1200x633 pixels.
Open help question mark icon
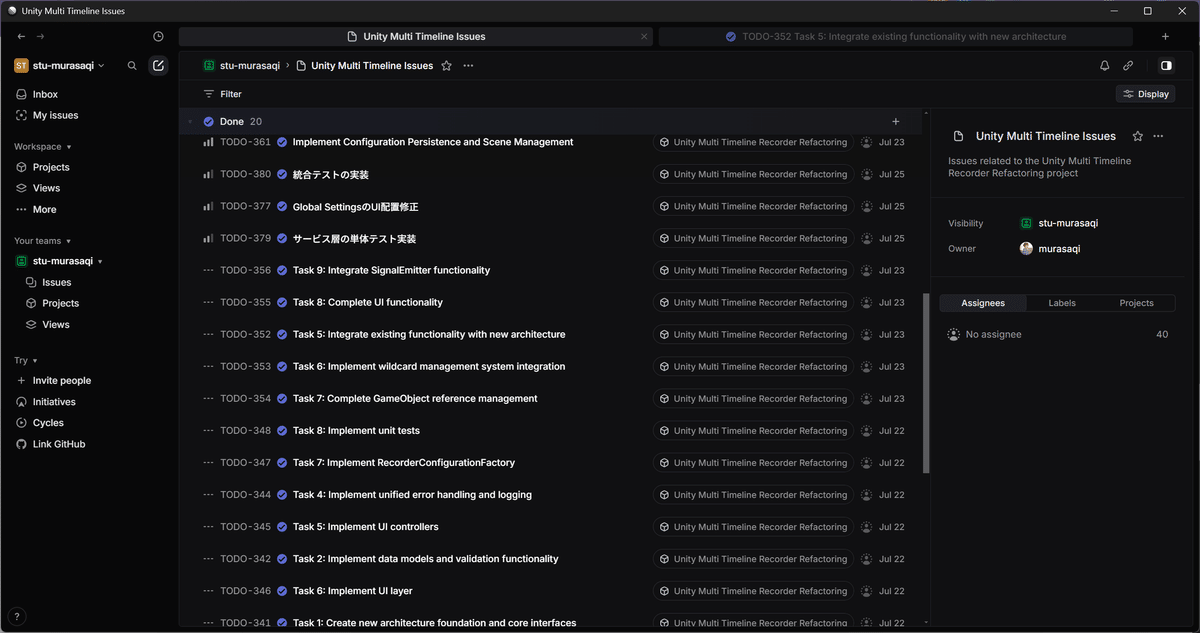(16, 617)
